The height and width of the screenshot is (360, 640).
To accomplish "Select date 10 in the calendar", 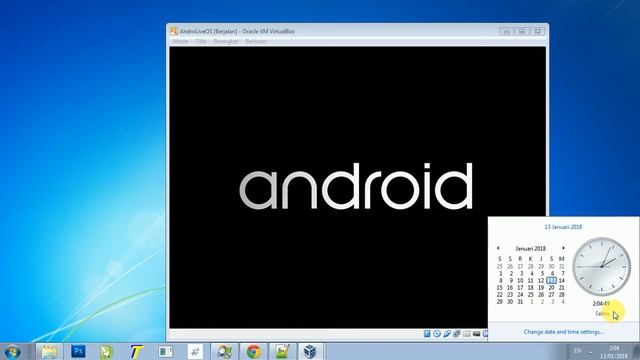I will [x=520, y=280].
